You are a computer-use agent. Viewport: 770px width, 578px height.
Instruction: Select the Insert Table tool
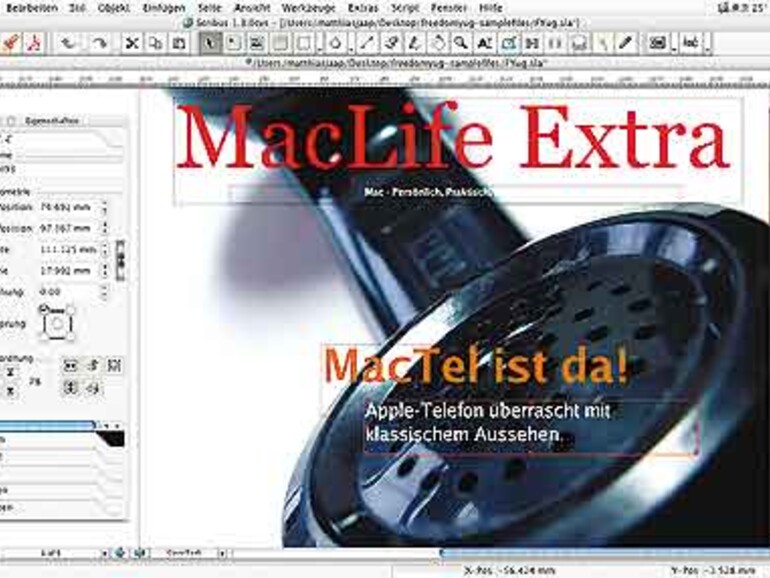280,43
